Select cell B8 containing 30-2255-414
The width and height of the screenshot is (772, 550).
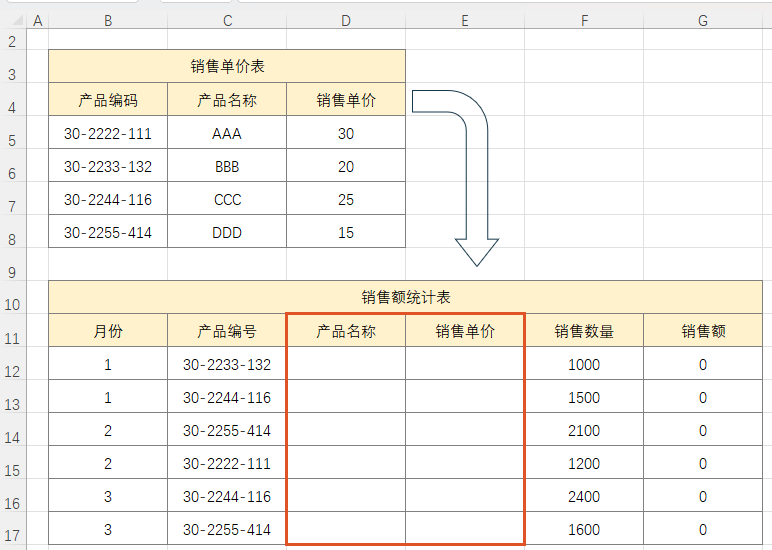pyautogui.click(x=108, y=232)
